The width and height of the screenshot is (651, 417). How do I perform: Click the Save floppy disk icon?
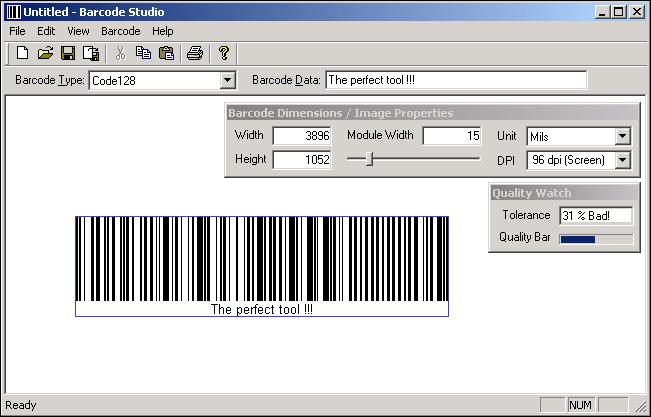click(x=68, y=53)
